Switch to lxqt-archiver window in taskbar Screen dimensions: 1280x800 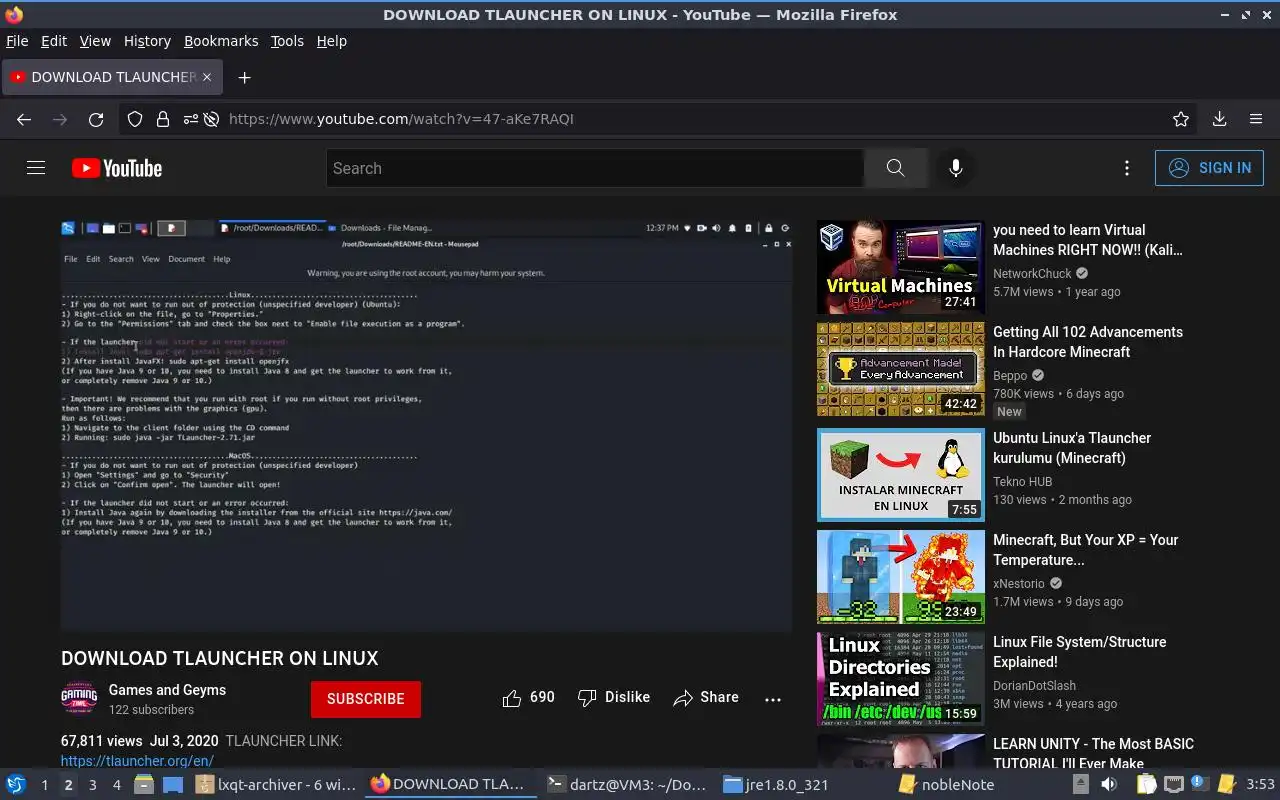[276, 785]
